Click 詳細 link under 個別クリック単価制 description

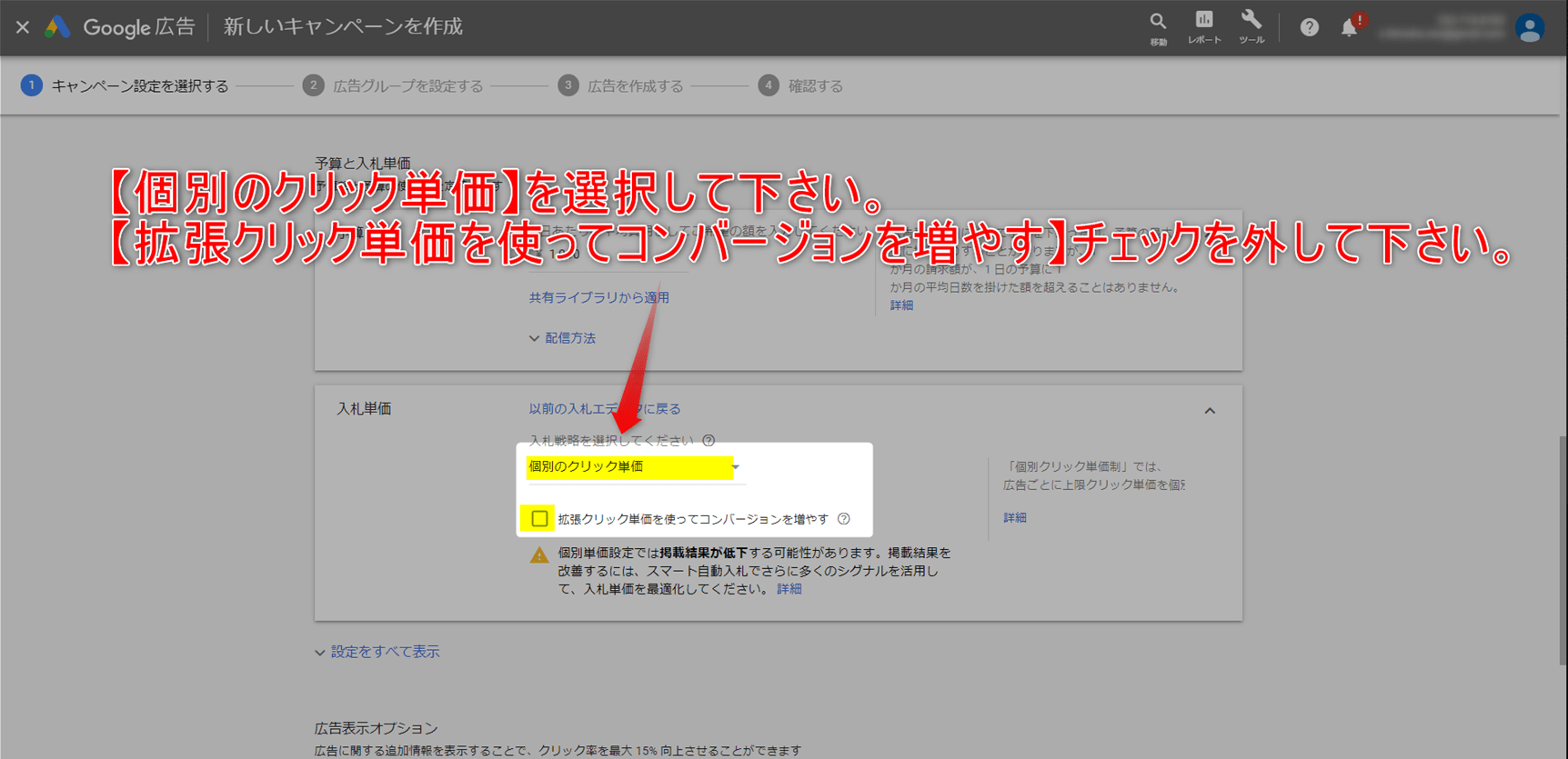click(x=1015, y=517)
